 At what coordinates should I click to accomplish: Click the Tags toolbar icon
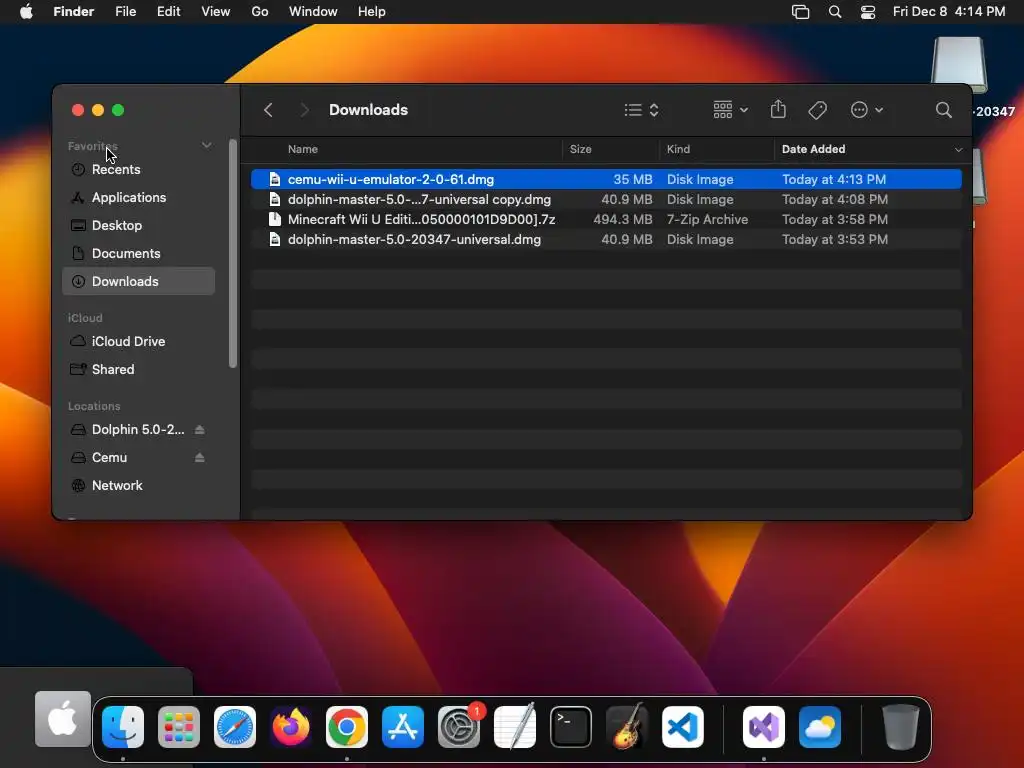point(817,110)
